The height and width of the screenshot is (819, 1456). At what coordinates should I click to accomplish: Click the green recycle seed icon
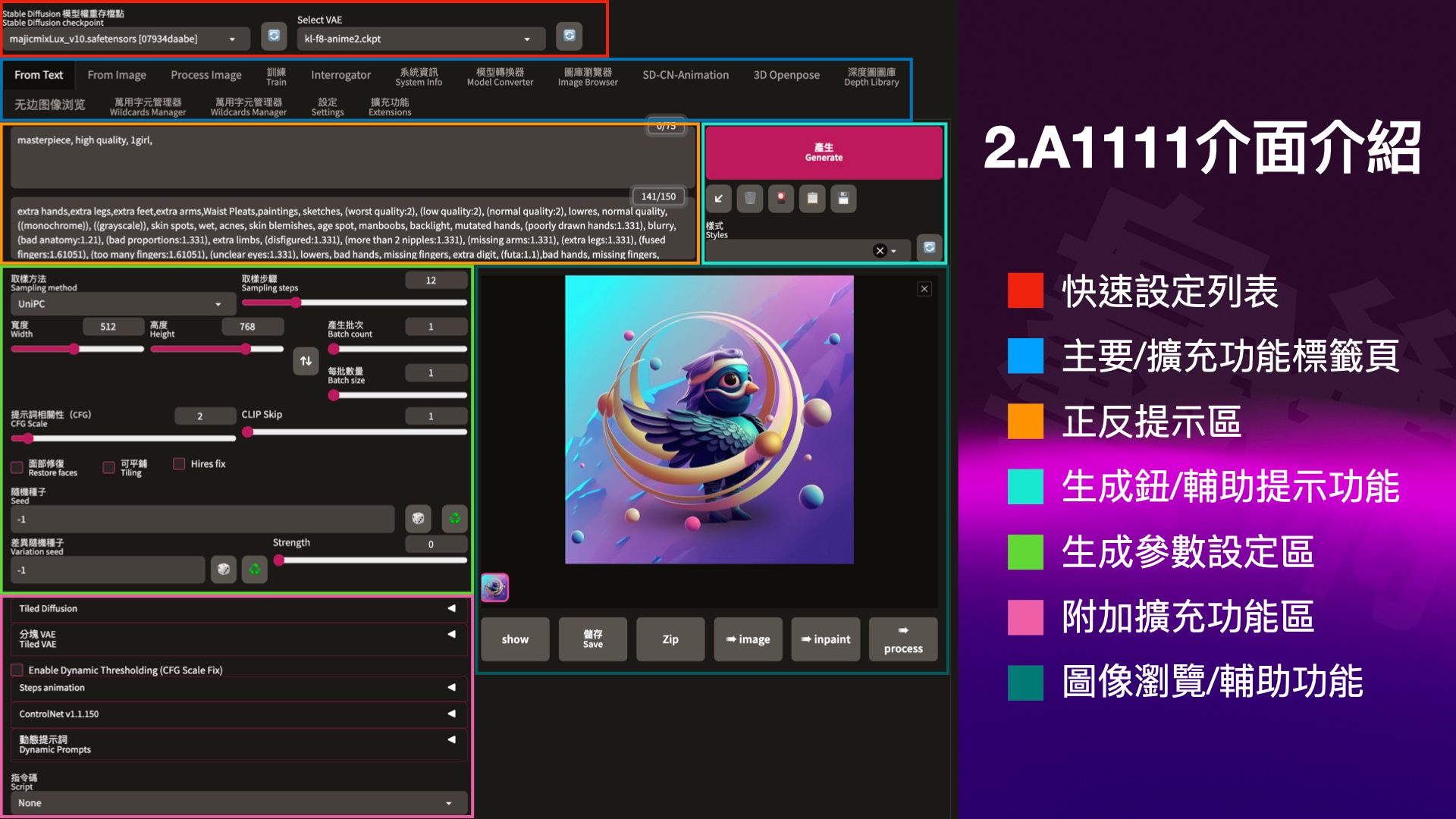pos(454,519)
